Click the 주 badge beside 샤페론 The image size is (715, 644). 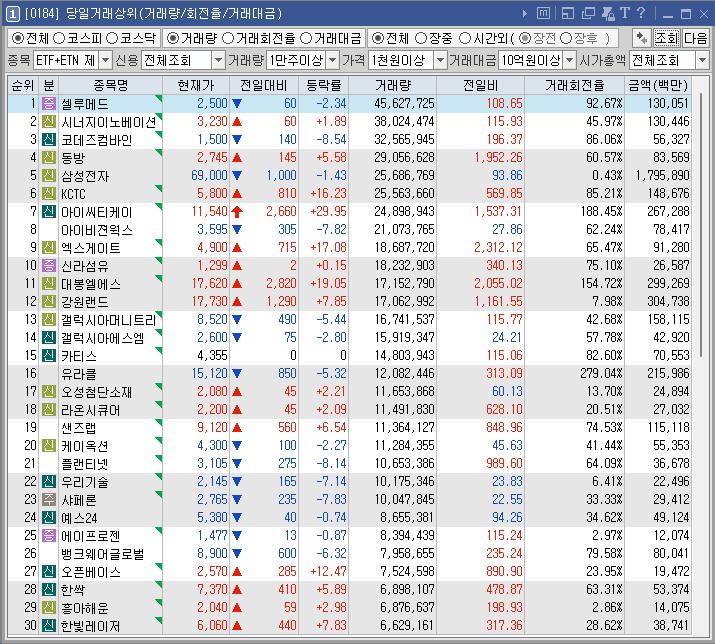tap(49, 499)
